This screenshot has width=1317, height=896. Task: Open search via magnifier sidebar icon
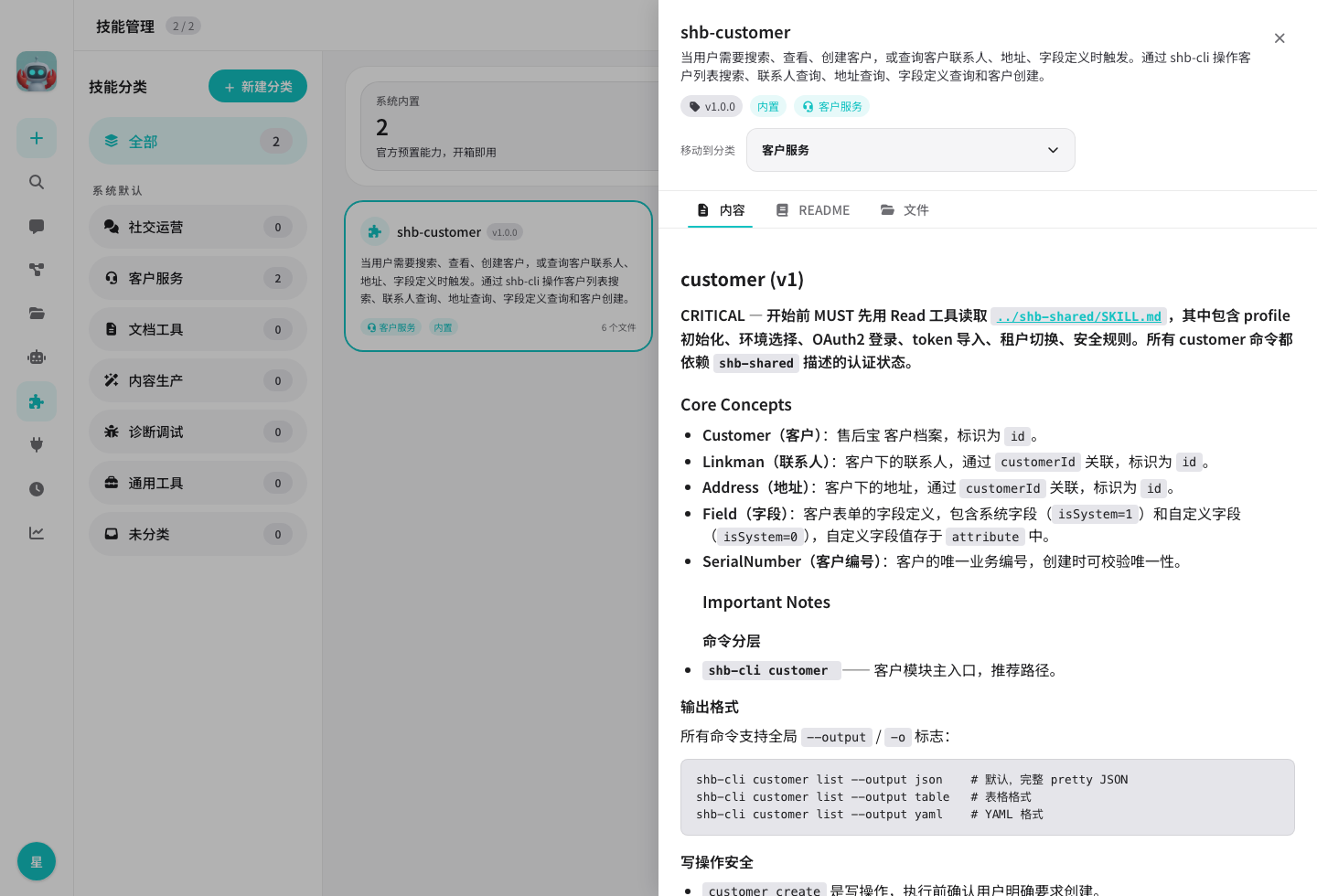pos(37,182)
